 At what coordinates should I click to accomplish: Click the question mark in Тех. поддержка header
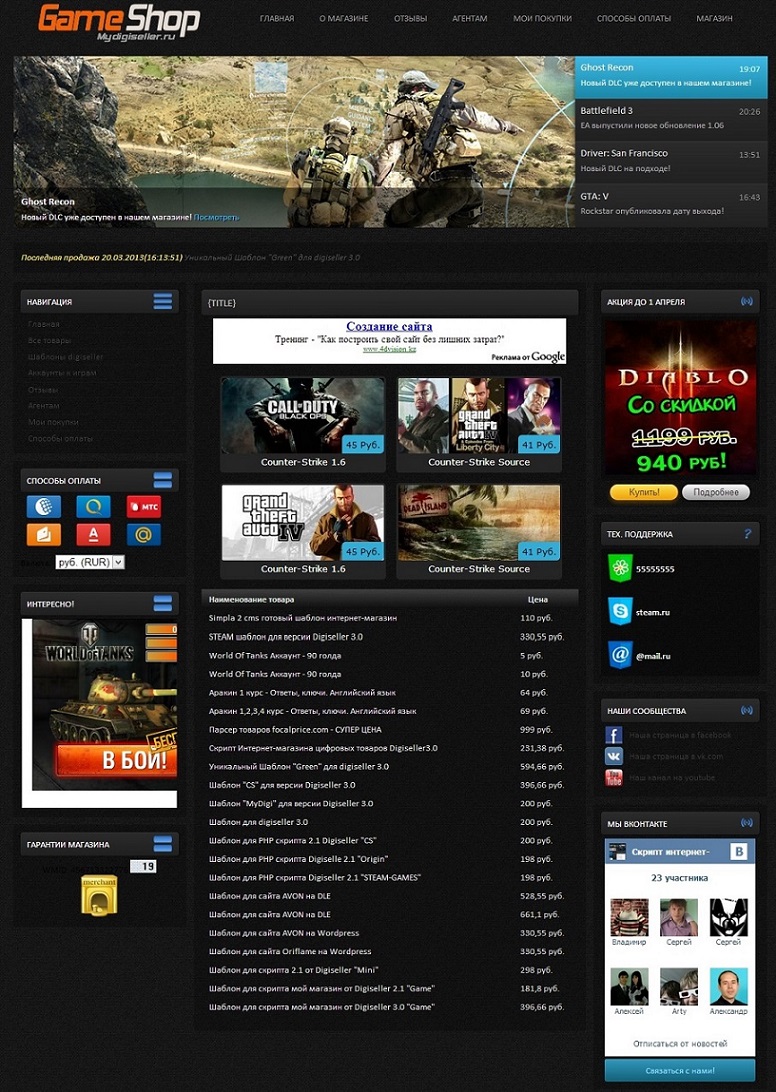point(747,533)
